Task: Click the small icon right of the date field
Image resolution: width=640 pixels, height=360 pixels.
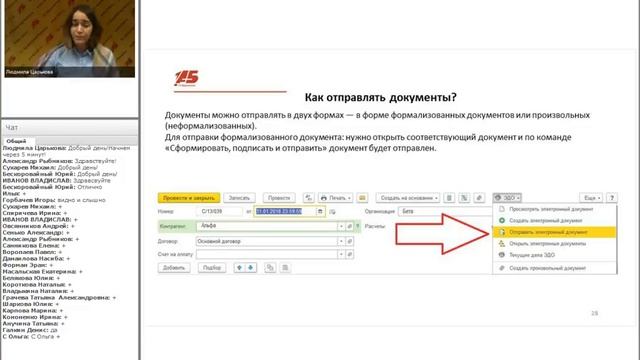Action: pos(332,211)
